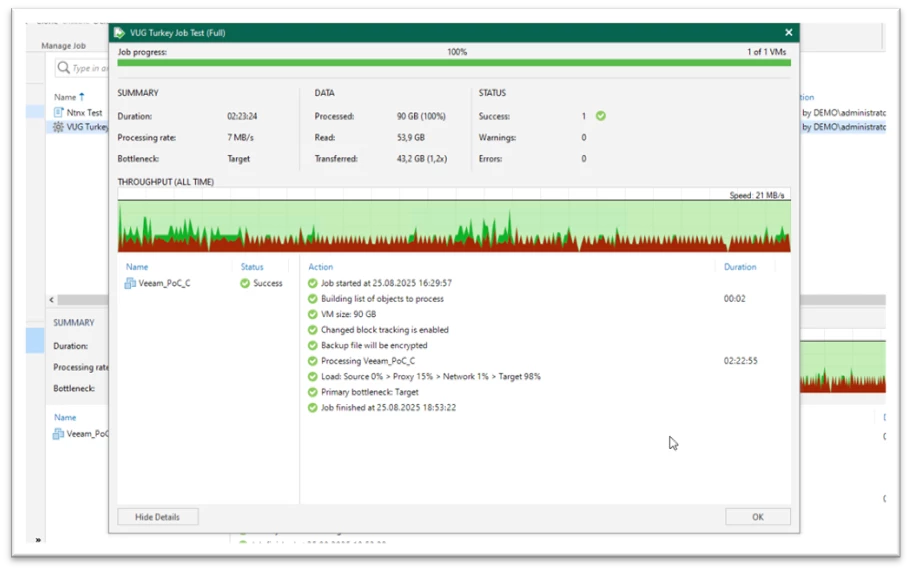
Task: Click the green success check beside Success count
Action: [x=601, y=116]
